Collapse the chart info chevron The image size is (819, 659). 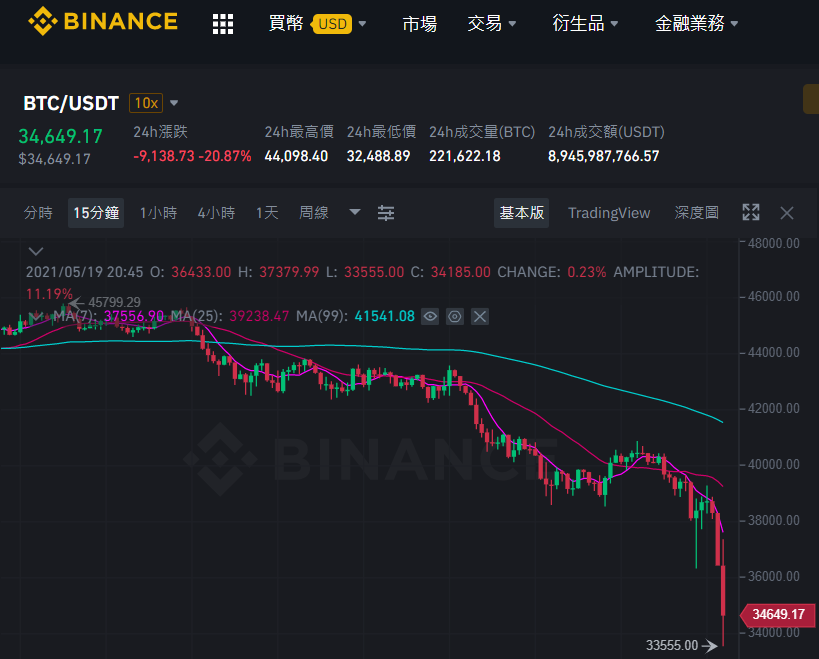[x=36, y=252]
